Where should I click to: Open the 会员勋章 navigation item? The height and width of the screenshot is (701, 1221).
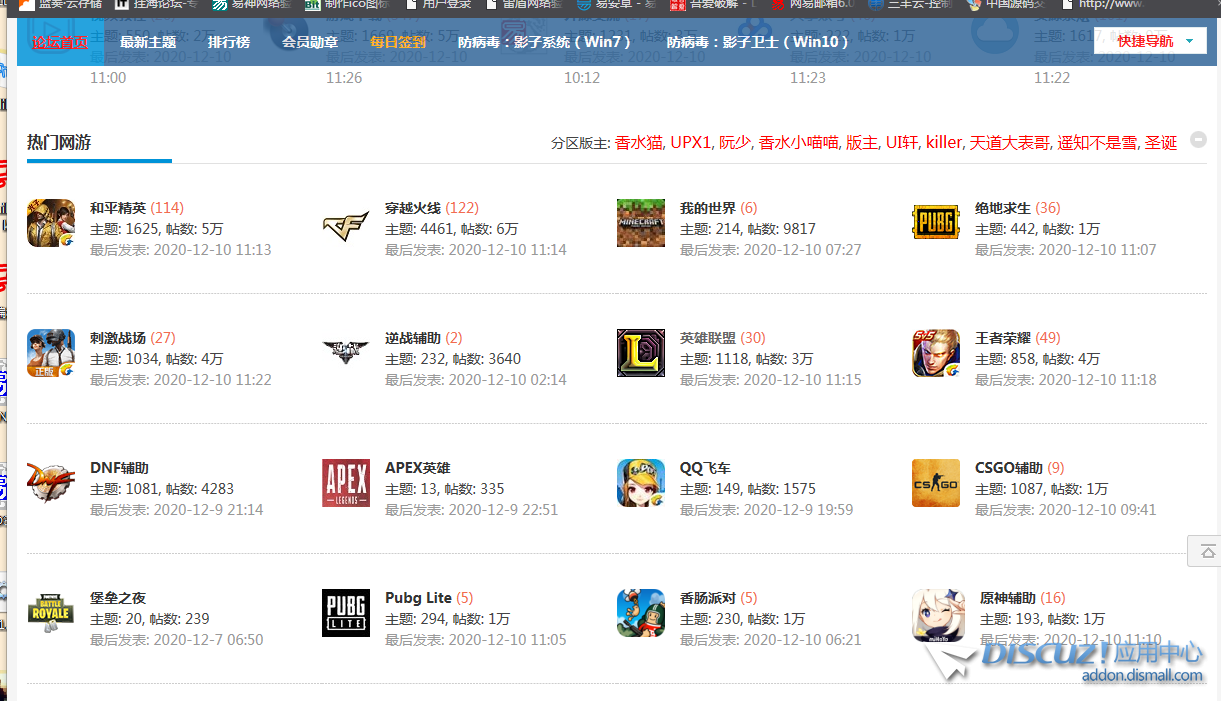pos(310,42)
